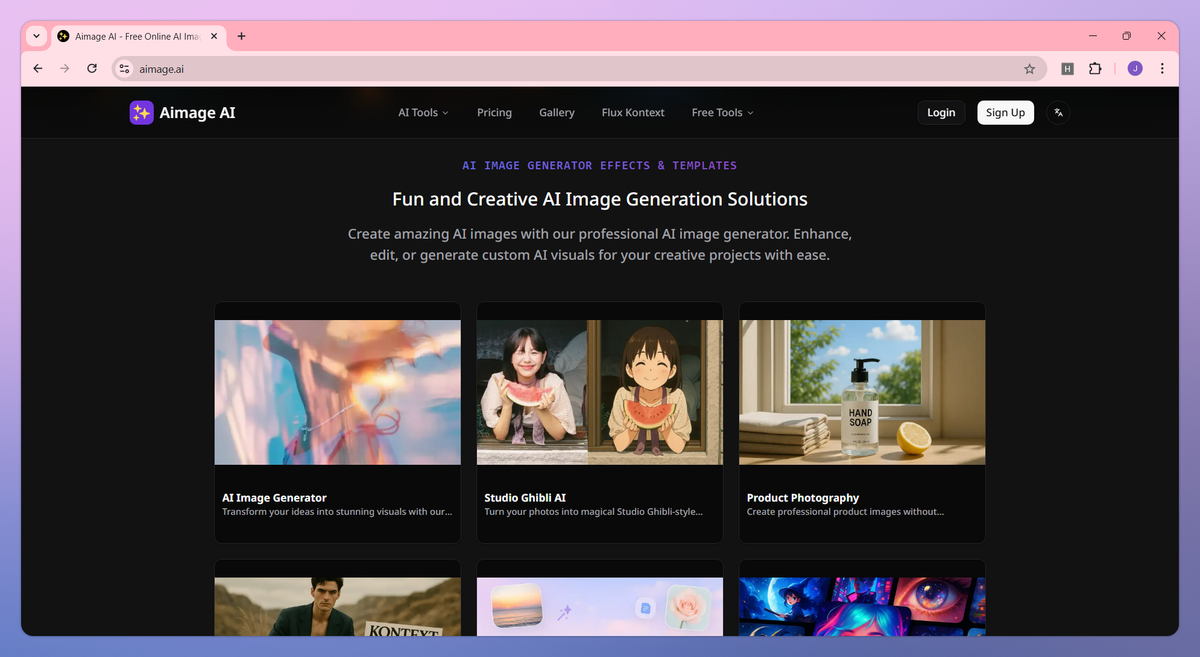Click the H extension icon in toolbar
The image size is (1200, 657).
point(1067,69)
